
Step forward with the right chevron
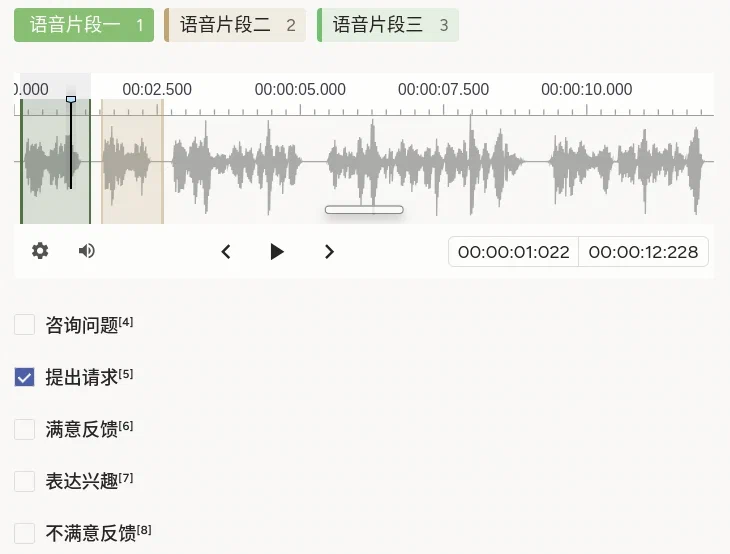tap(329, 252)
